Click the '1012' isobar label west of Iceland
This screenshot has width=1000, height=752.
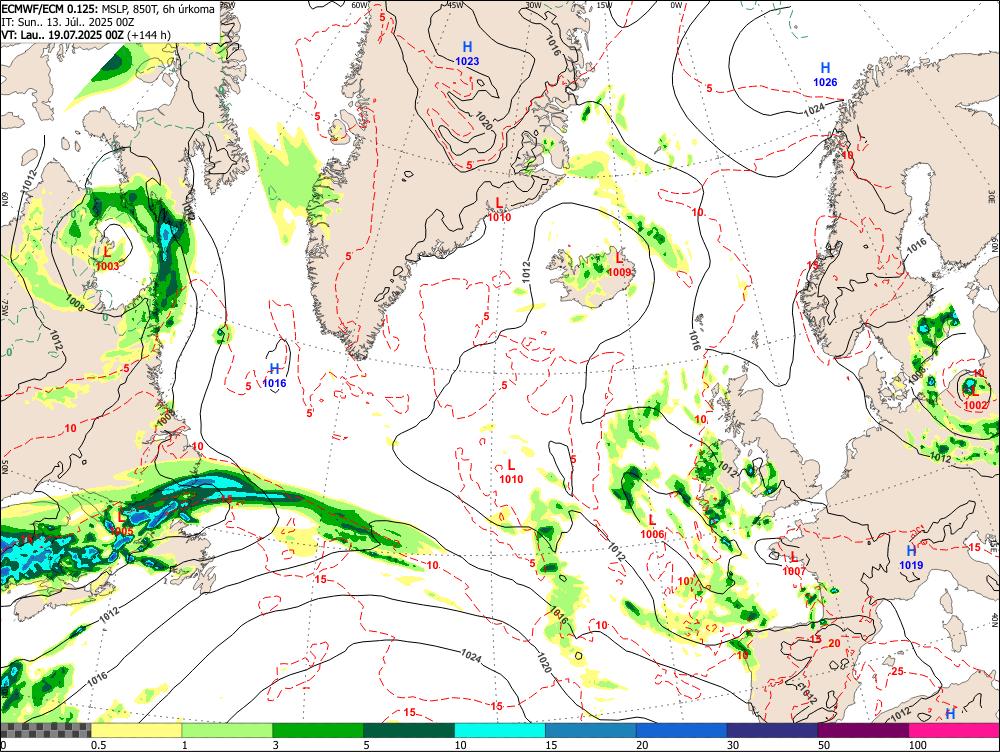[526, 270]
